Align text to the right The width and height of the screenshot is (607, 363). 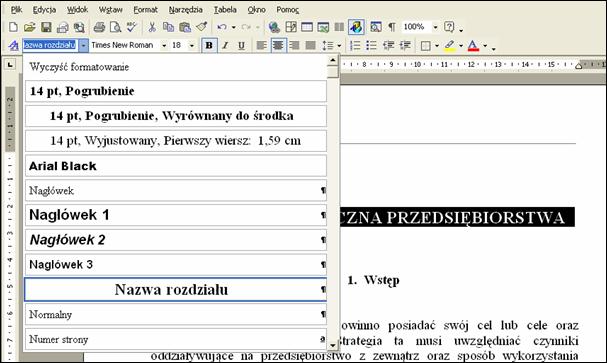(x=294, y=46)
